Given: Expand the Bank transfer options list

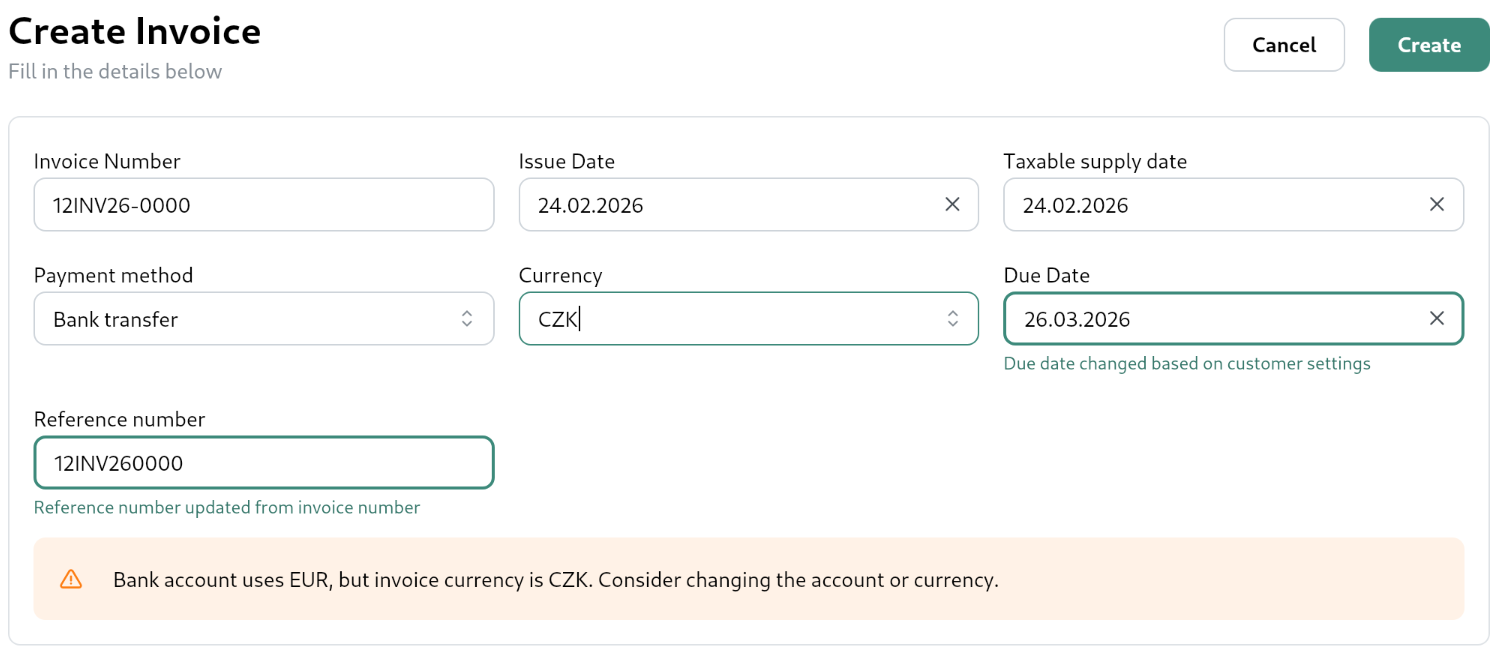Looking at the screenshot, I should [x=264, y=318].
